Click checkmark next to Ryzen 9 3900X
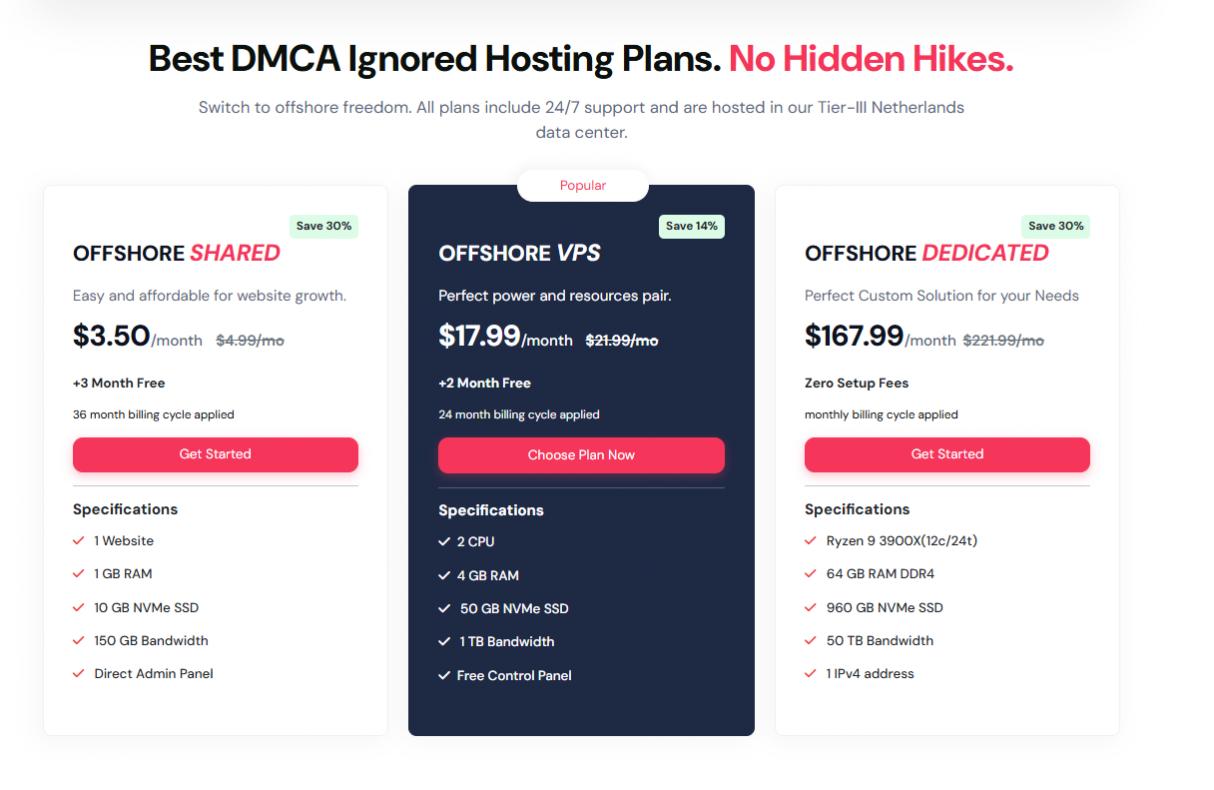This screenshot has height=790, width=1214. pos(810,541)
